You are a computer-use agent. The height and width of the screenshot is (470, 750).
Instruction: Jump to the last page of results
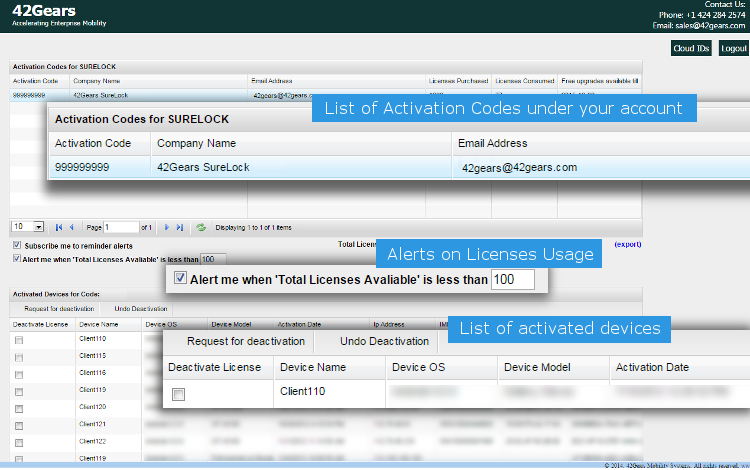(x=180, y=228)
